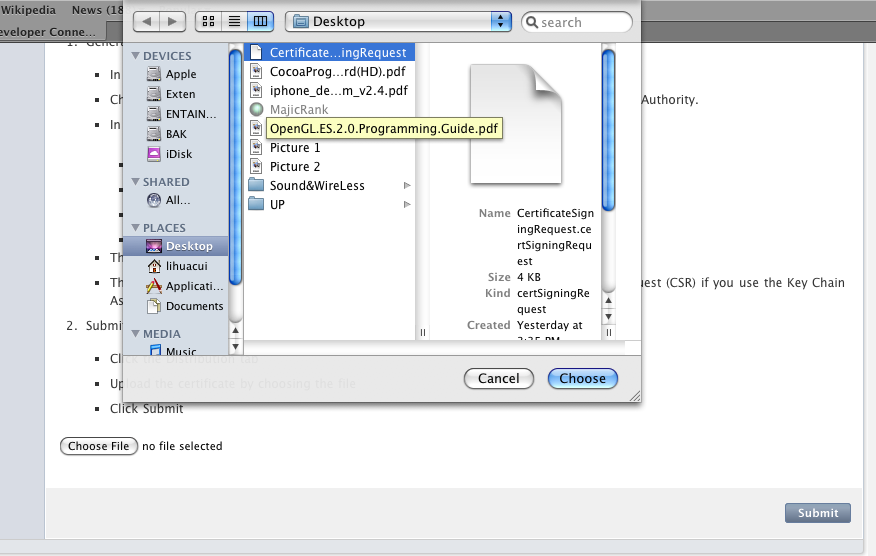Select iphone_de...m_v2.4.pdf file icon
The width and height of the screenshot is (876, 556).
point(256,91)
